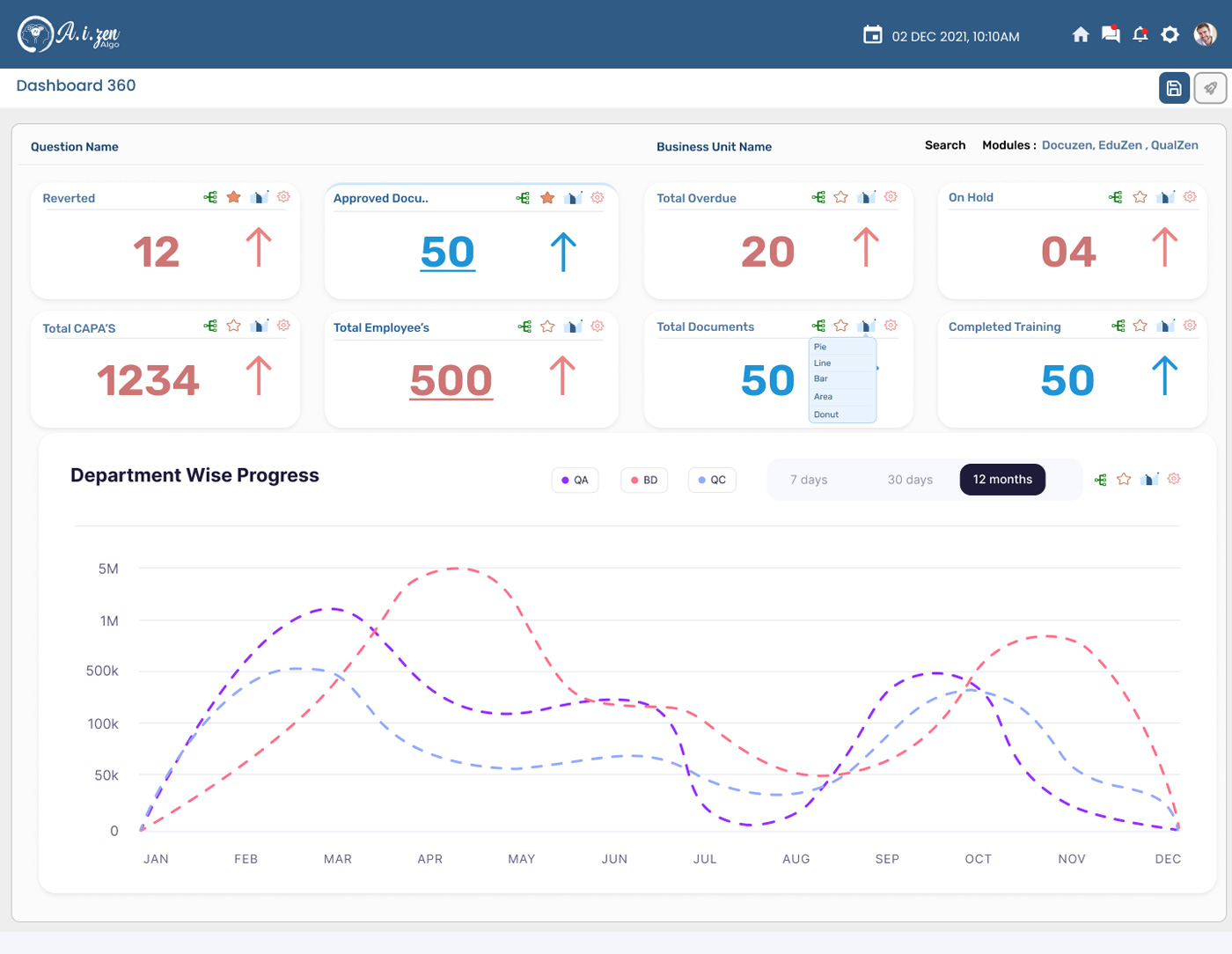The image size is (1232, 954).
Task: Open gear settings on On Hold card
Action: 1190,197
